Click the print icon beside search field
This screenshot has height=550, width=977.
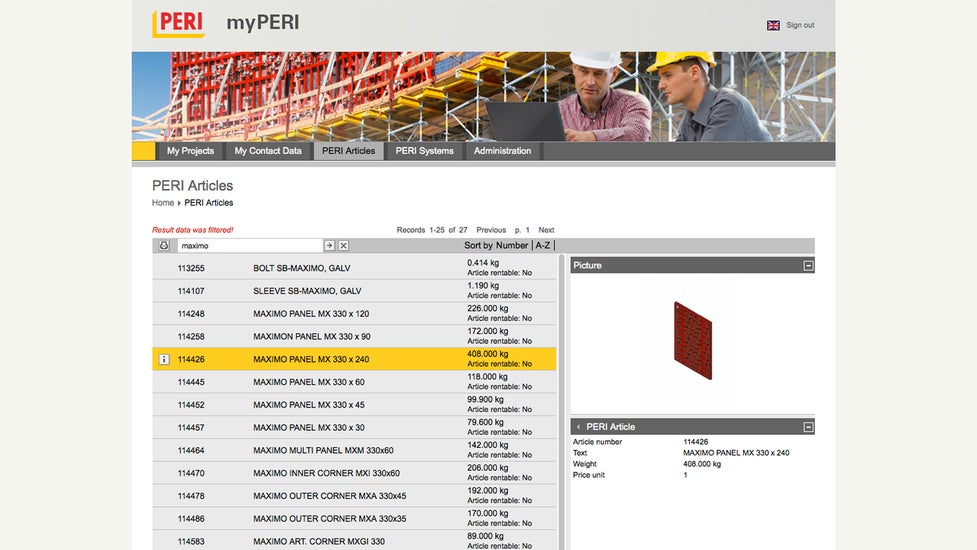(x=164, y=245)
